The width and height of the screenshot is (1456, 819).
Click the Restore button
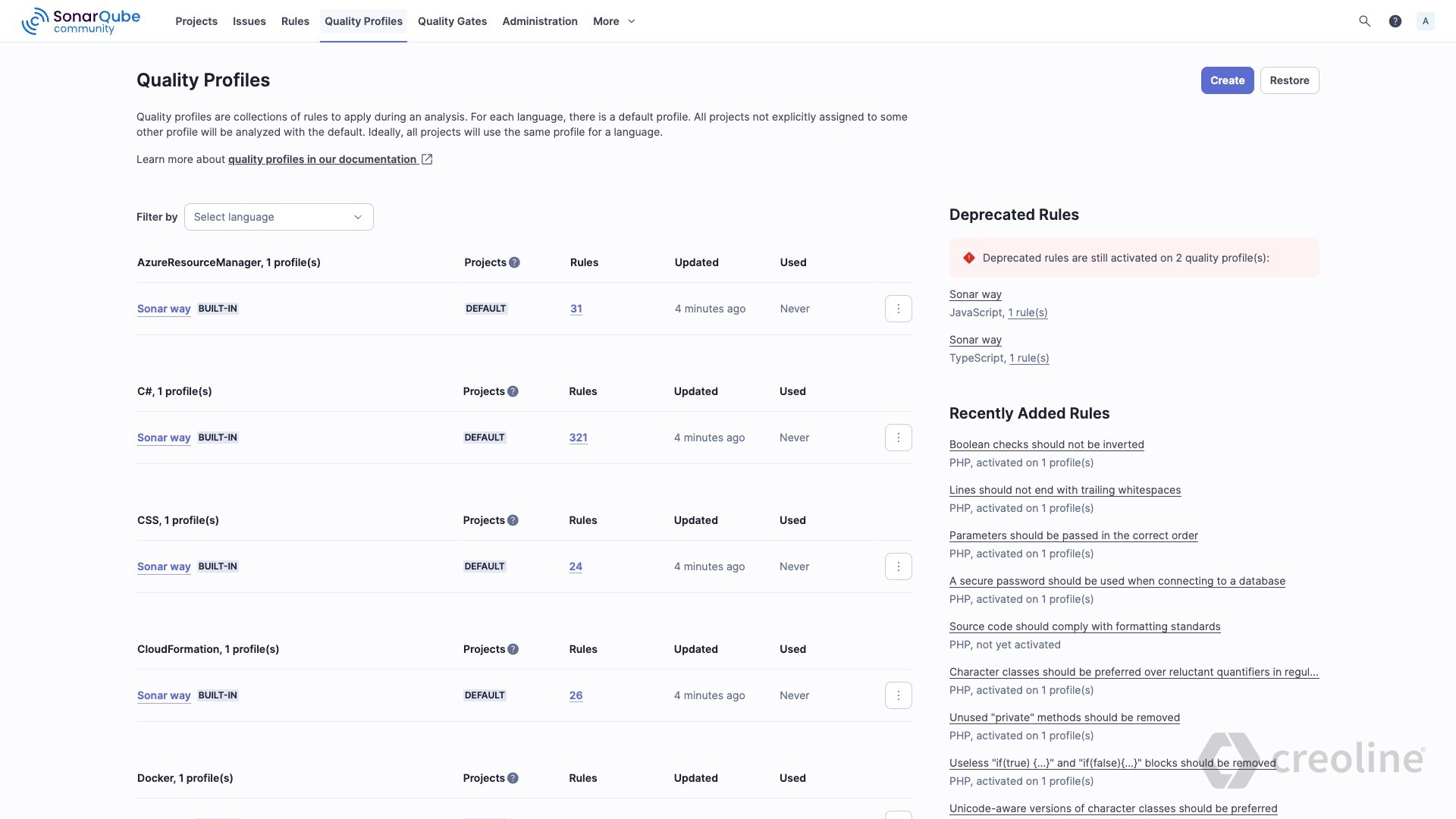(1289, 80)
